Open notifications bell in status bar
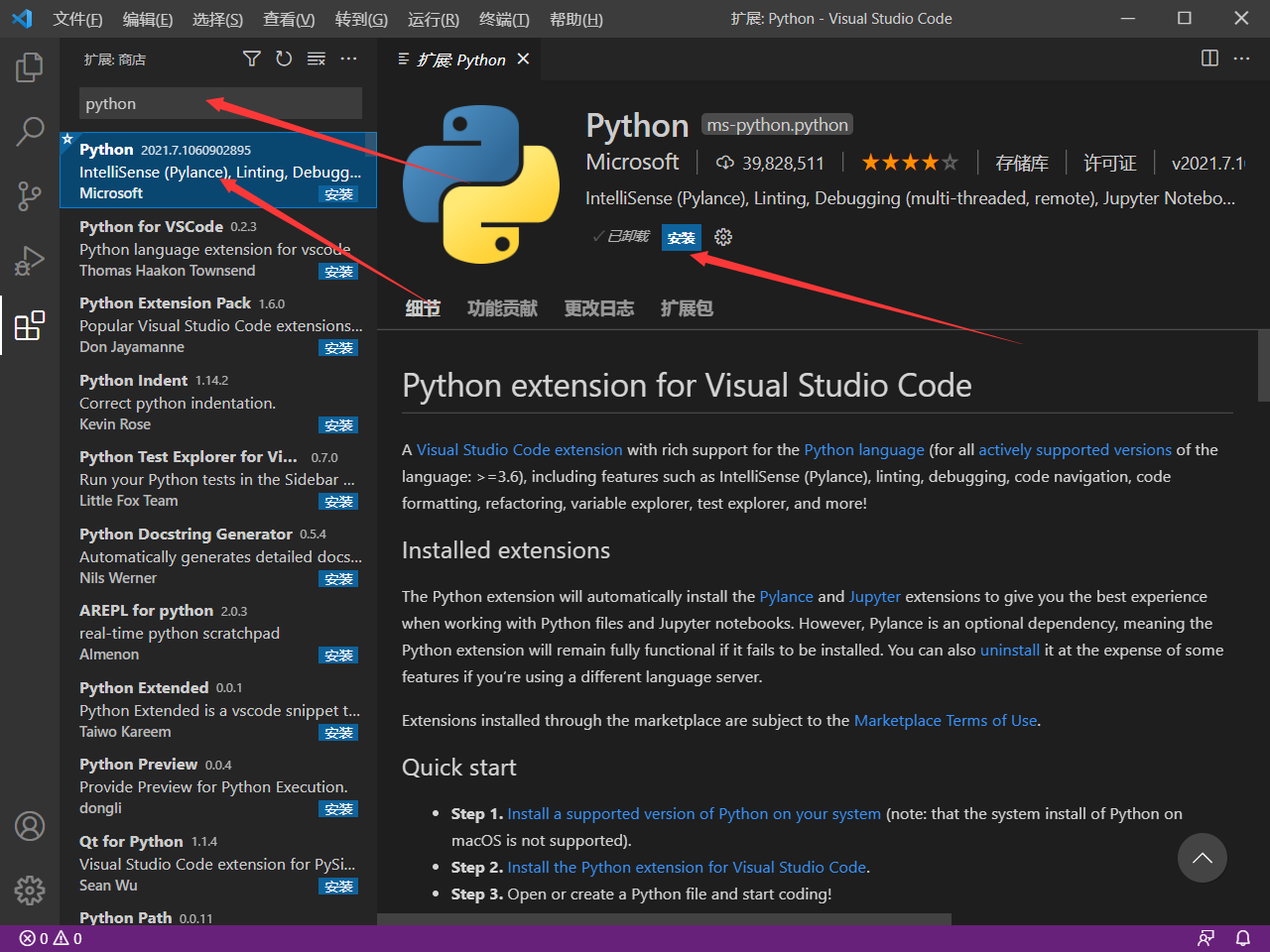The height and width of the screenshot is (952, 1270). (x=1242, y=938)
